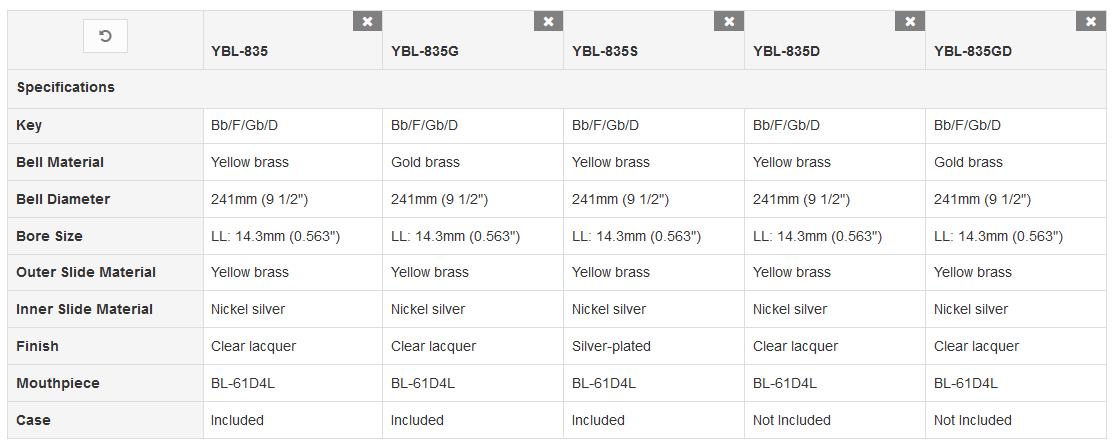Click Gold brass cell under YBL-835G
1116x448 pixels.
[x=426, y=162]
